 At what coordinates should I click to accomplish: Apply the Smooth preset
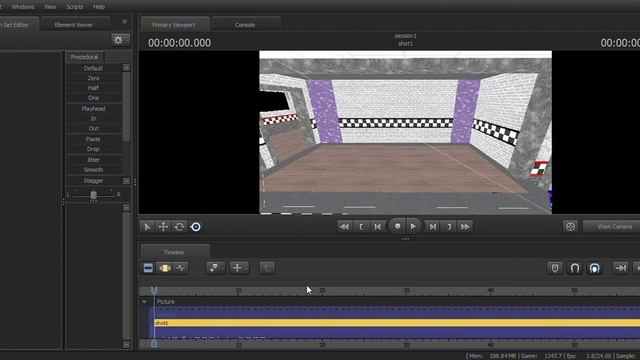point(93,170)
